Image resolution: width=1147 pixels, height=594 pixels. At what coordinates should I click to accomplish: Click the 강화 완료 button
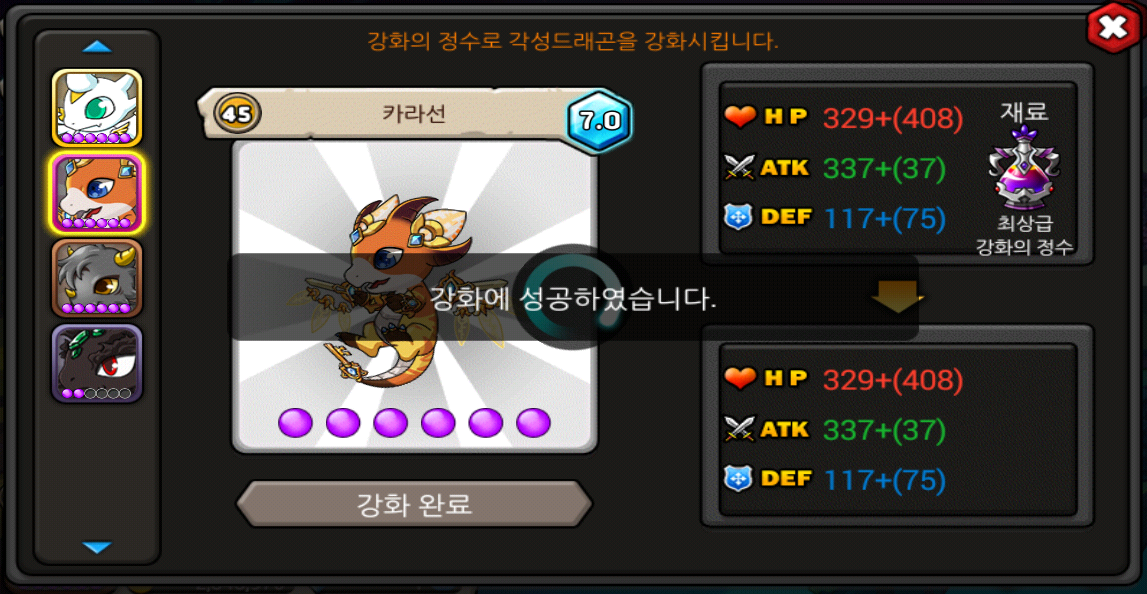(x=414, y=504)
